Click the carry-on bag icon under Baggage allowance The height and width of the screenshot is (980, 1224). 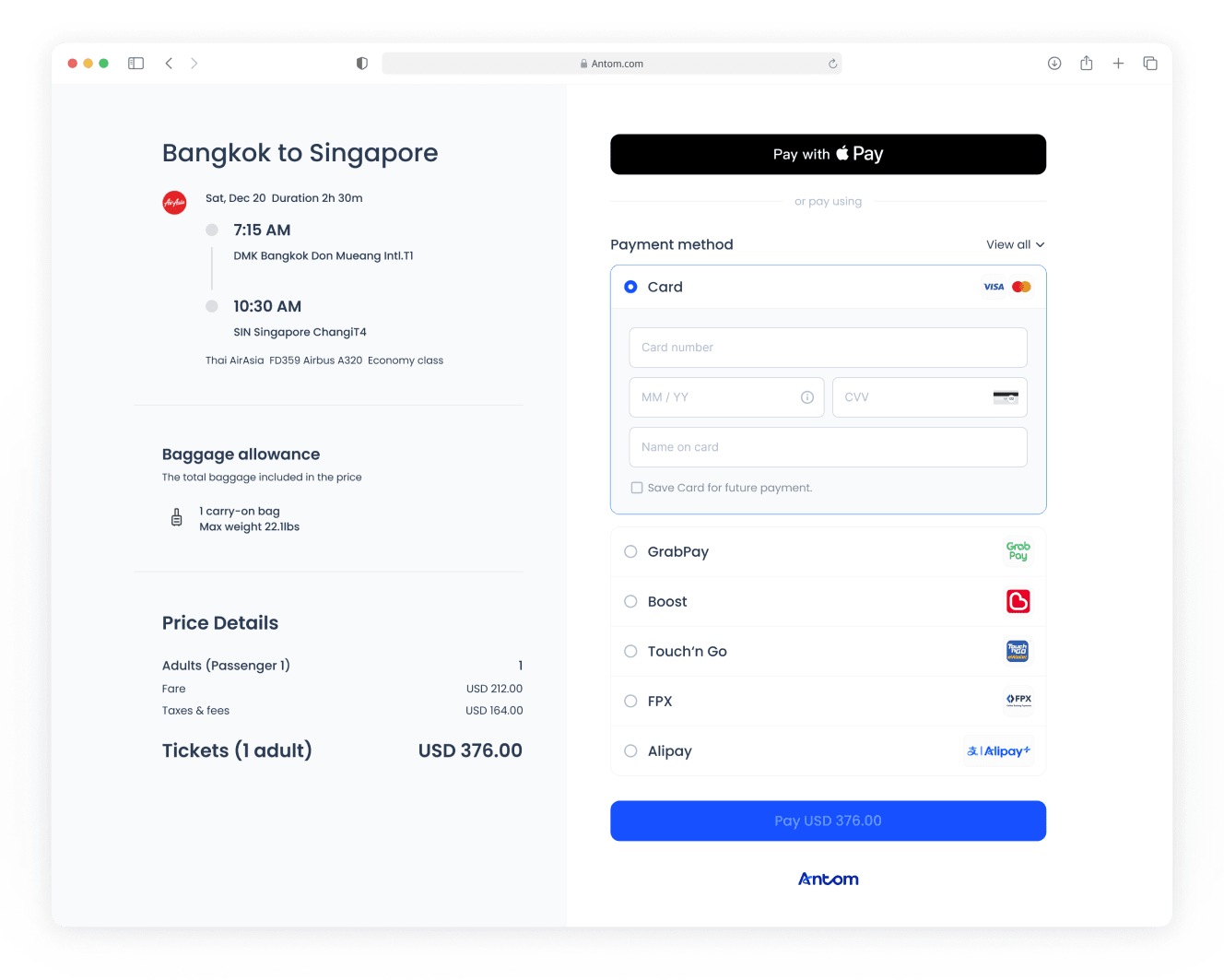coord(176,517)
